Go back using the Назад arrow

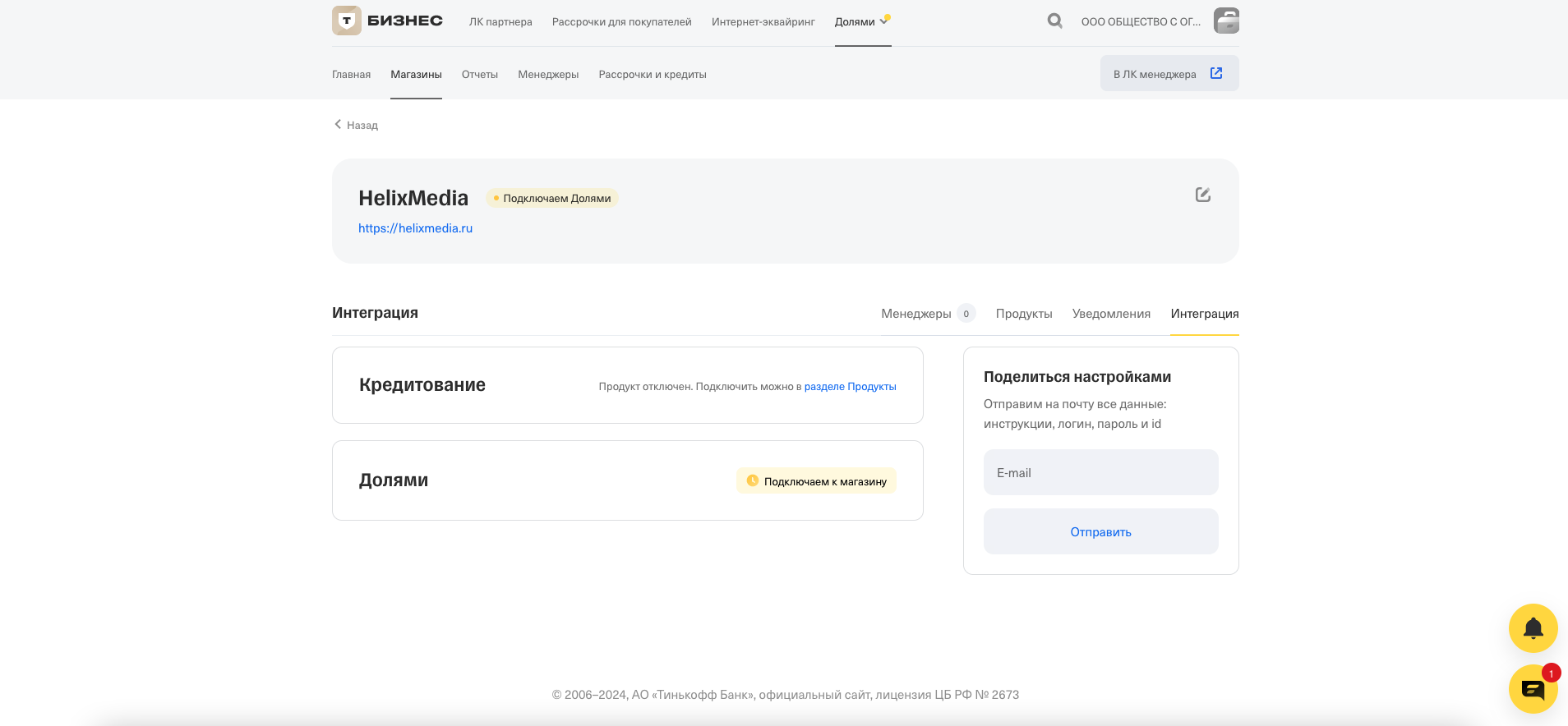point(338,124)
